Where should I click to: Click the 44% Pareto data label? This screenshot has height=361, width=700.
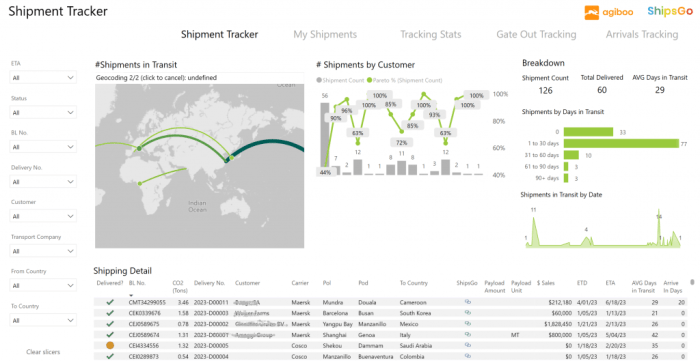tap(326, 172)
